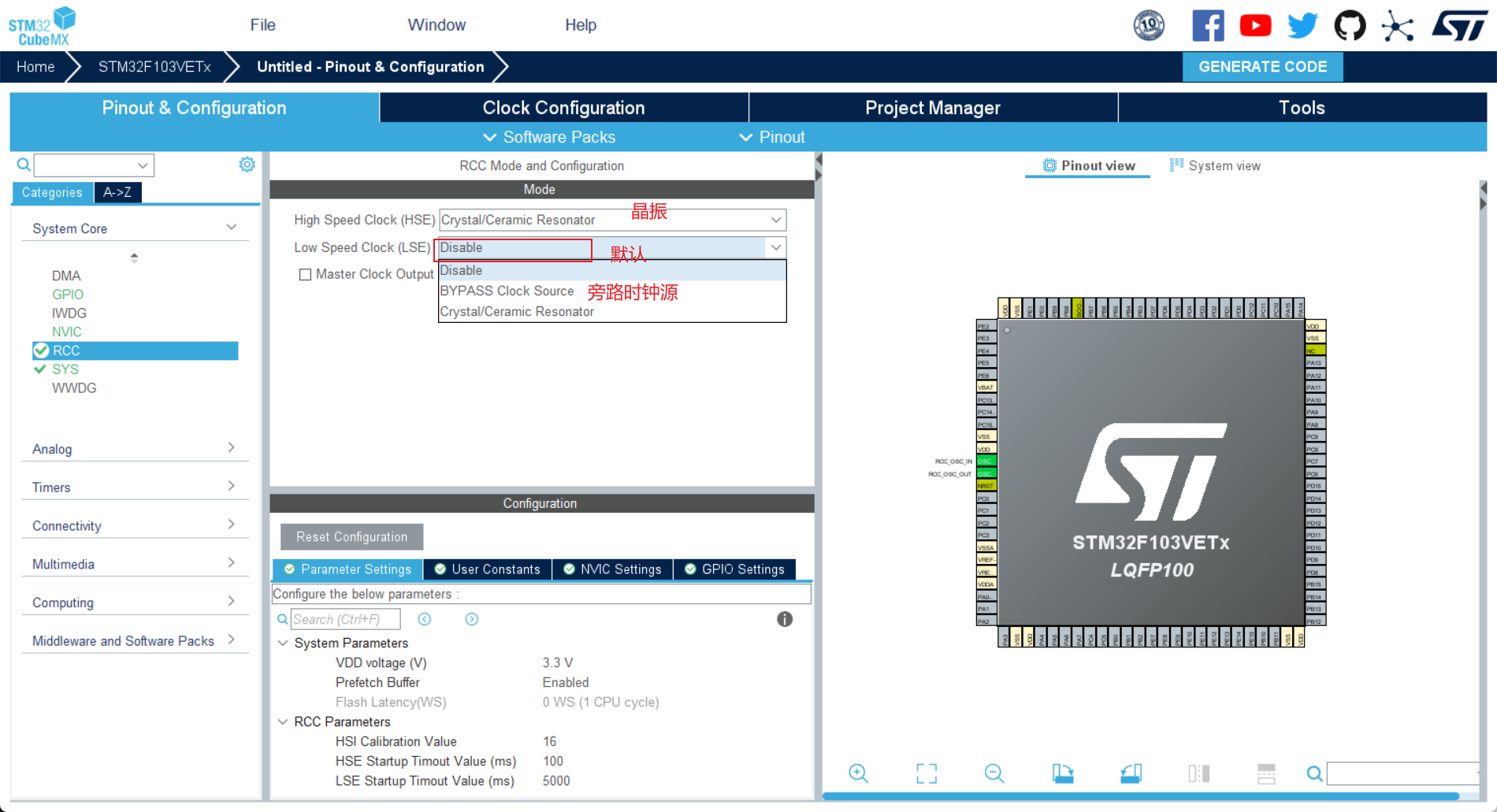Zoom in on the pinout view
The height and width of the screenshot is (812, 1497).
pos(858,773)
